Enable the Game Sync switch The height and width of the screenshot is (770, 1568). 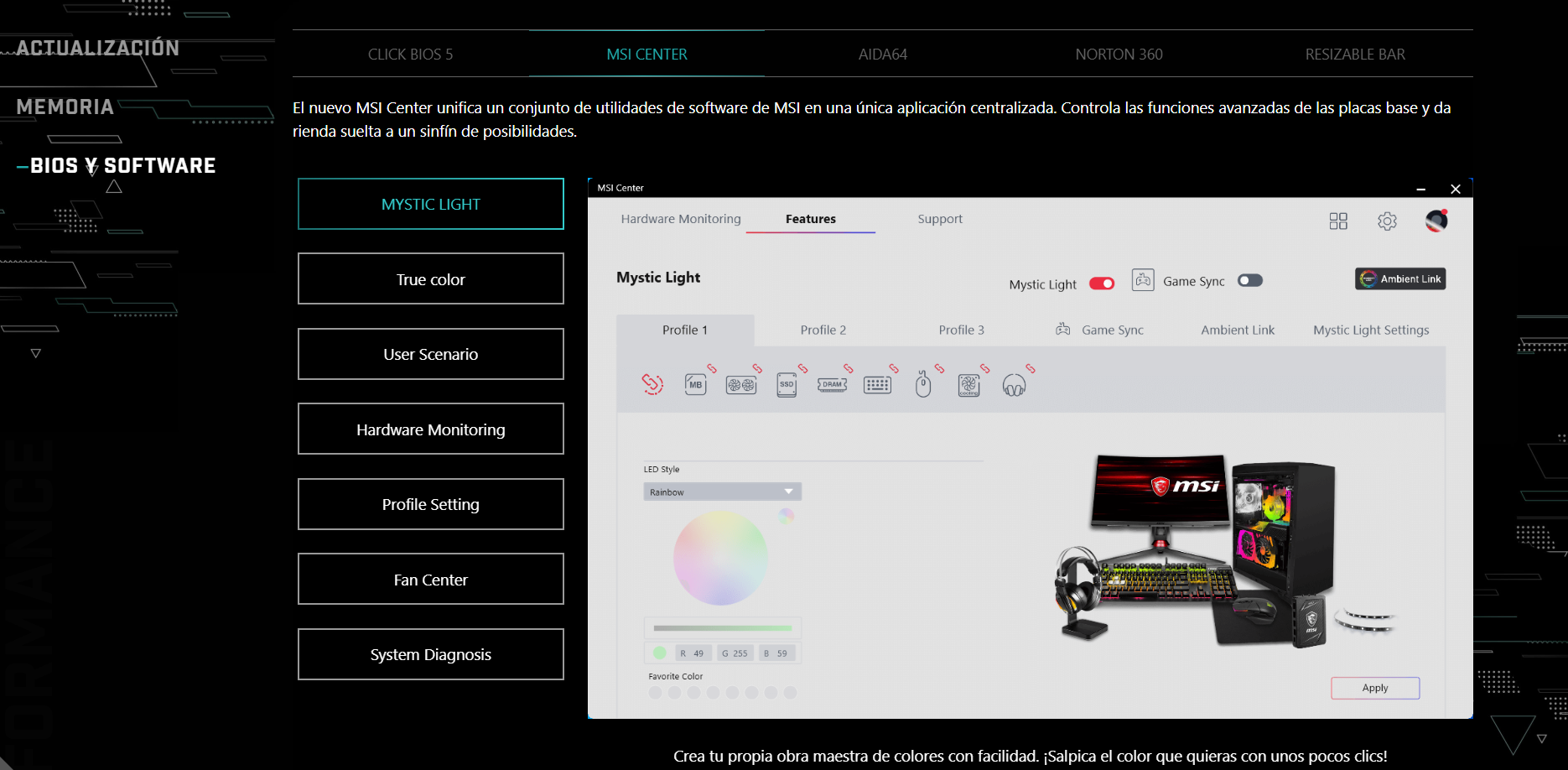pos(1250,280)
